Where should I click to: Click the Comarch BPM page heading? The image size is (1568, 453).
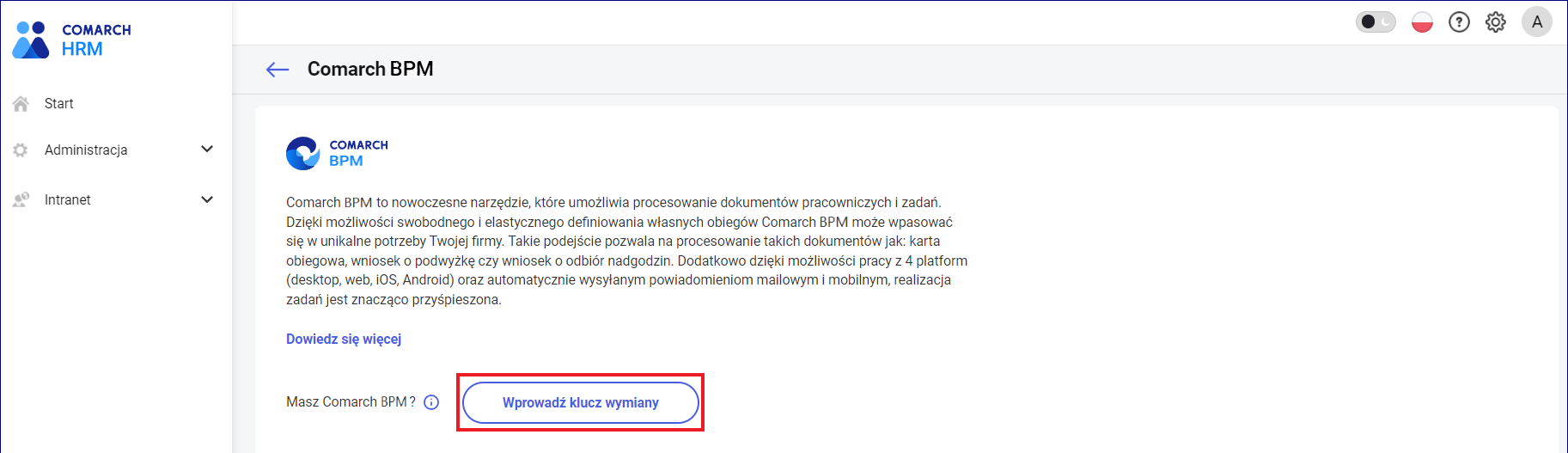tap(370, 69)
